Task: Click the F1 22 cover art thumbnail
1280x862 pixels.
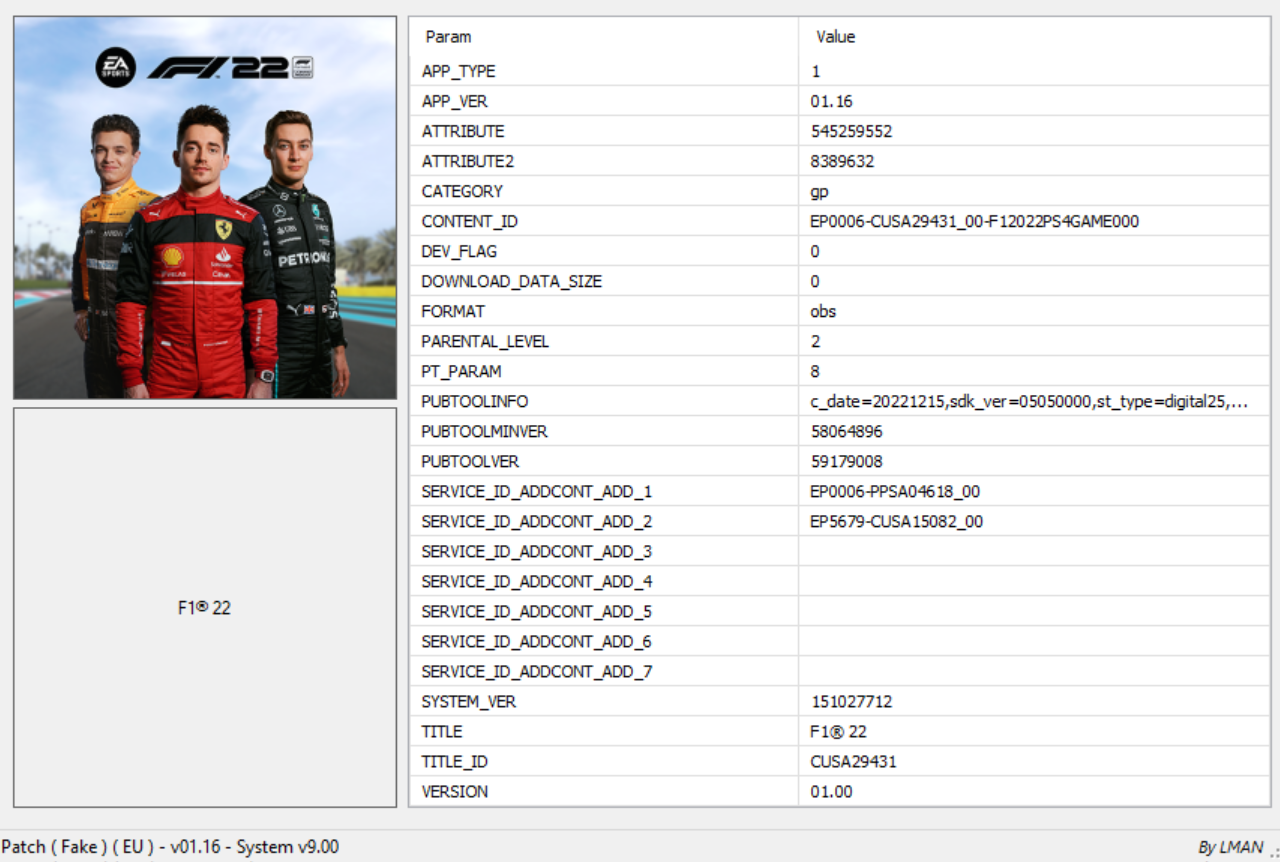Action: click(x=205, y=208)
